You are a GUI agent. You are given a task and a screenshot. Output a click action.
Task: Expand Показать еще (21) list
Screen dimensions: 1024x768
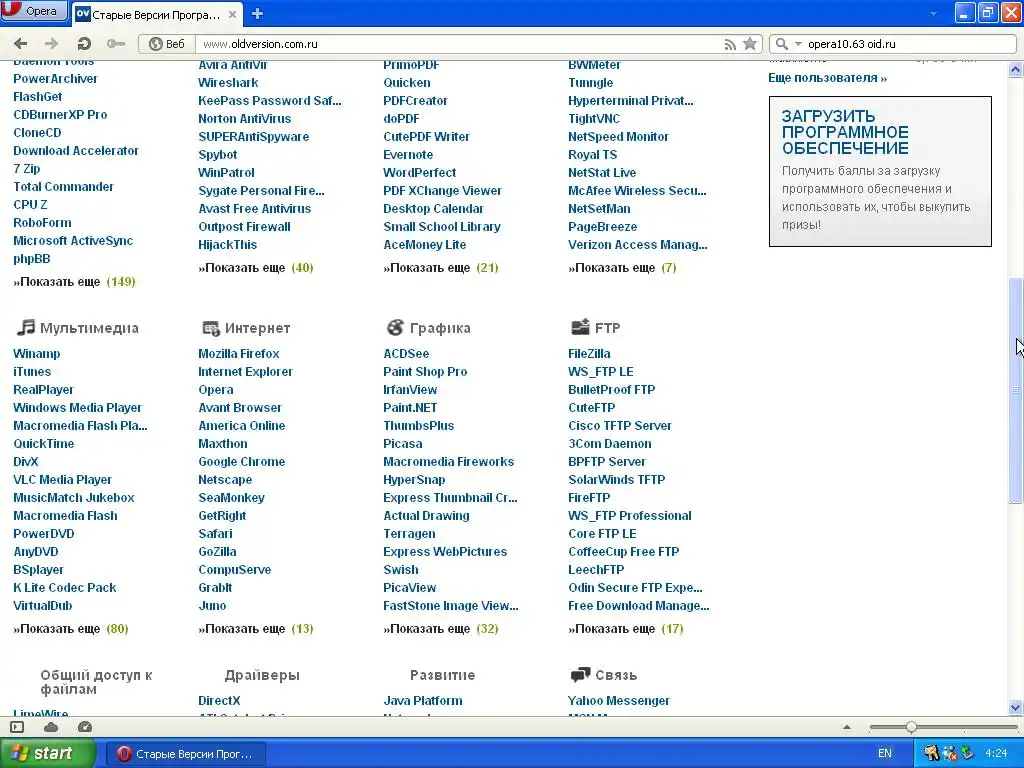[x=441, y=268]
